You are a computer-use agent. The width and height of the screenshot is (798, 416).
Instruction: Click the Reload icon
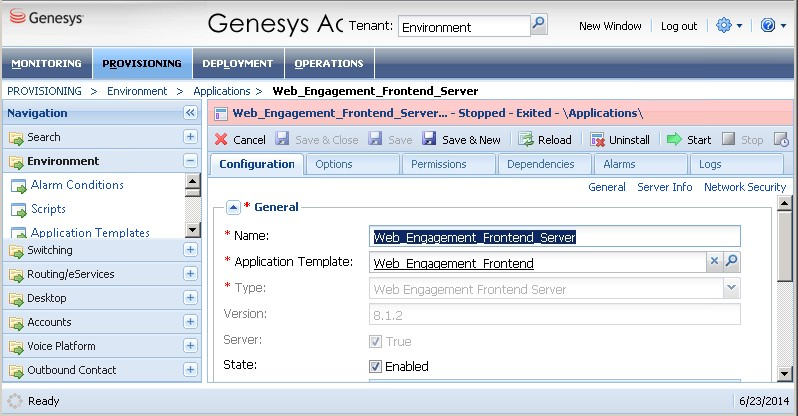point(525,139)
